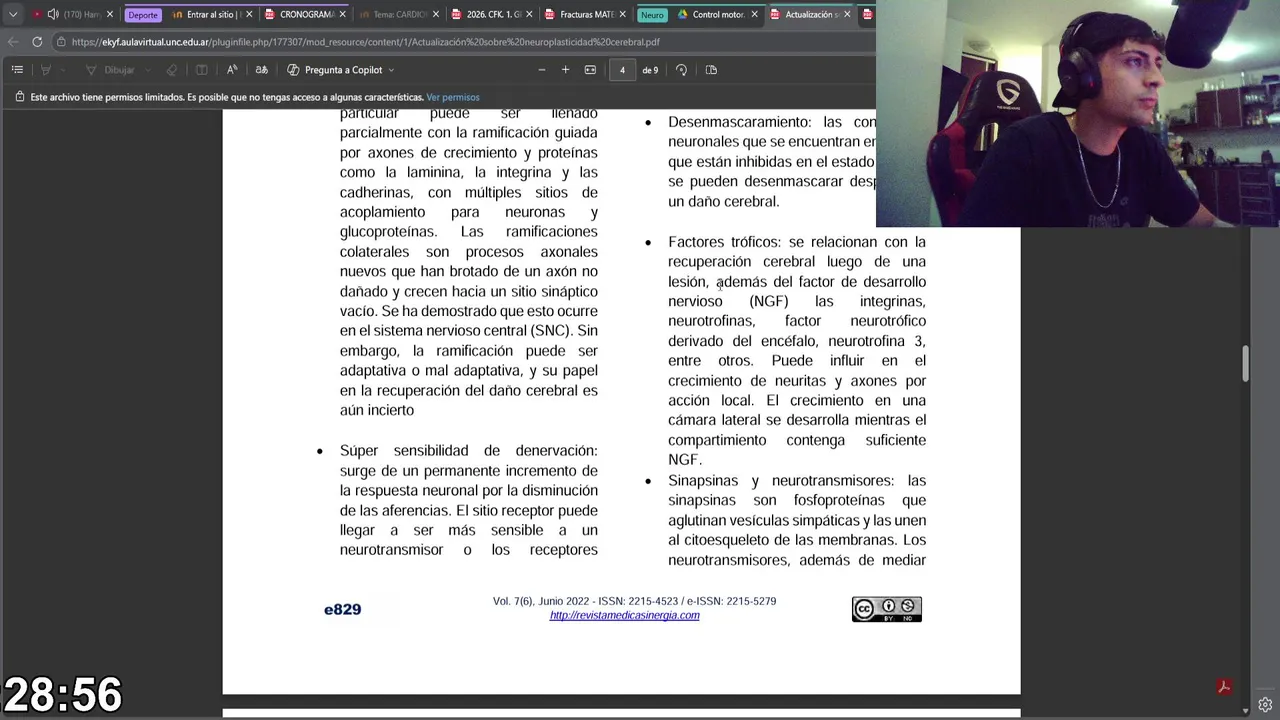
Task: Switch to 'Tema: CARDIO' tab
Action: pyautogui.click(x=398, y=14)
